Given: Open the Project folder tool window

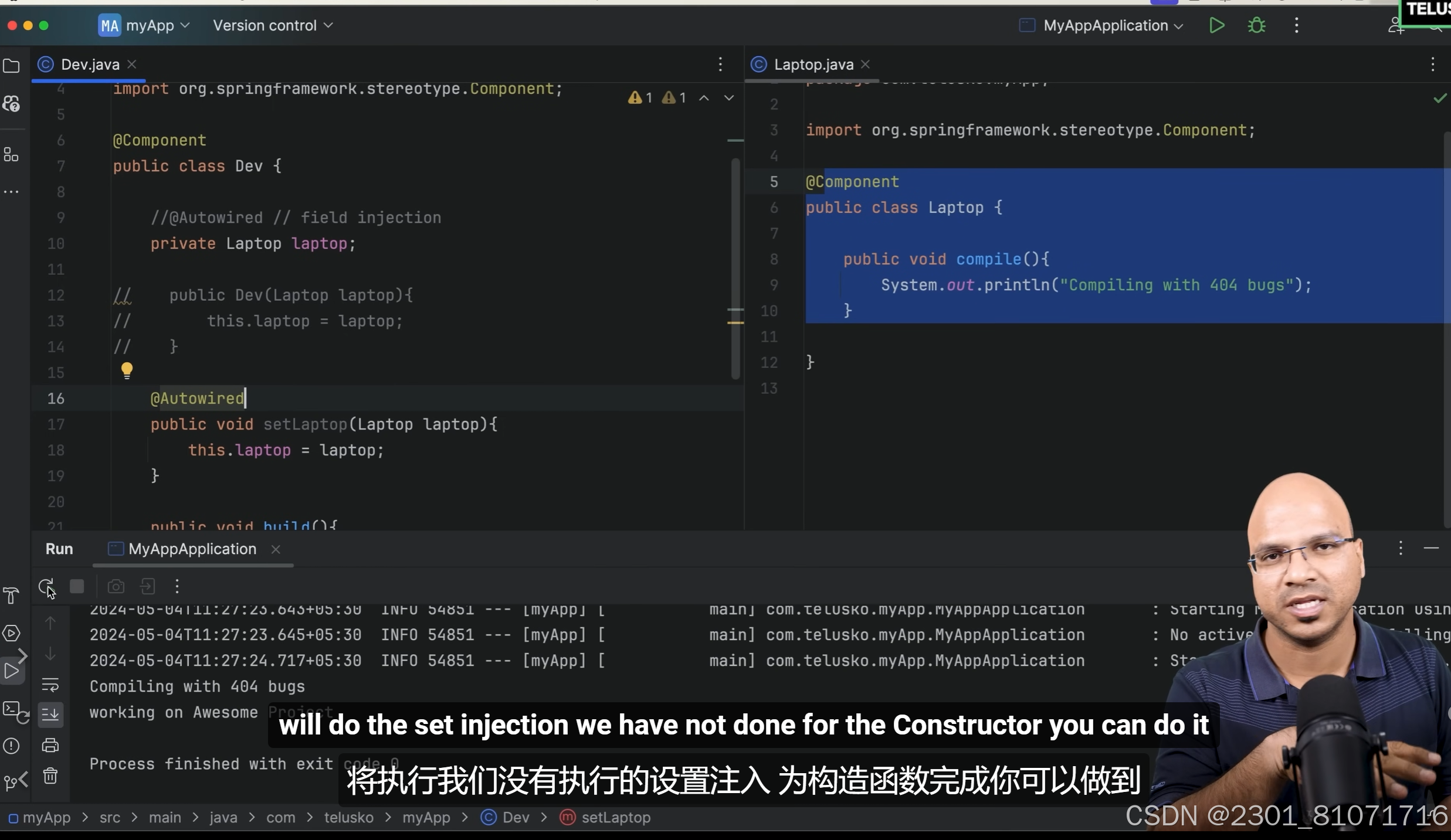Looking at the screenshot, I should coord(11,66).
